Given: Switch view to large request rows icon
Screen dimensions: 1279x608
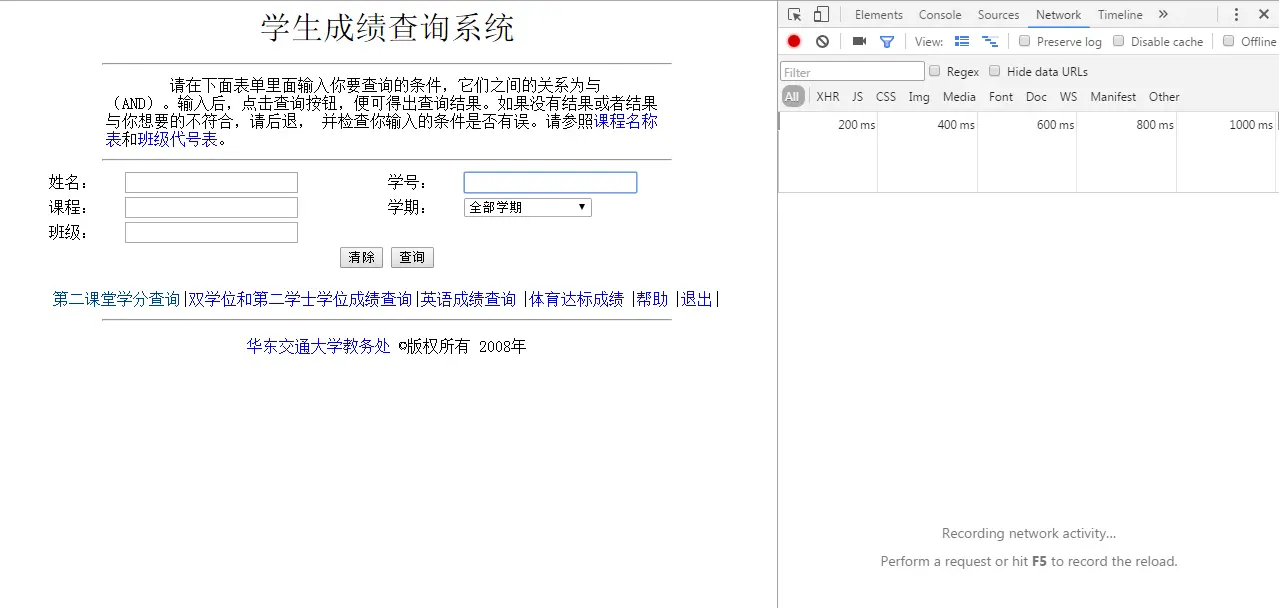Looking at the screenshot, I should pos(962,41).
